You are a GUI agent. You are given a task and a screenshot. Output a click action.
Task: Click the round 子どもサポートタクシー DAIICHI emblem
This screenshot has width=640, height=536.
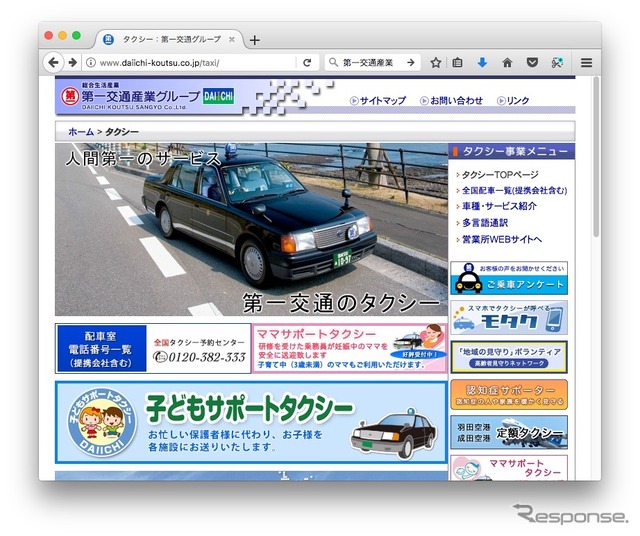tap(102, 422)
